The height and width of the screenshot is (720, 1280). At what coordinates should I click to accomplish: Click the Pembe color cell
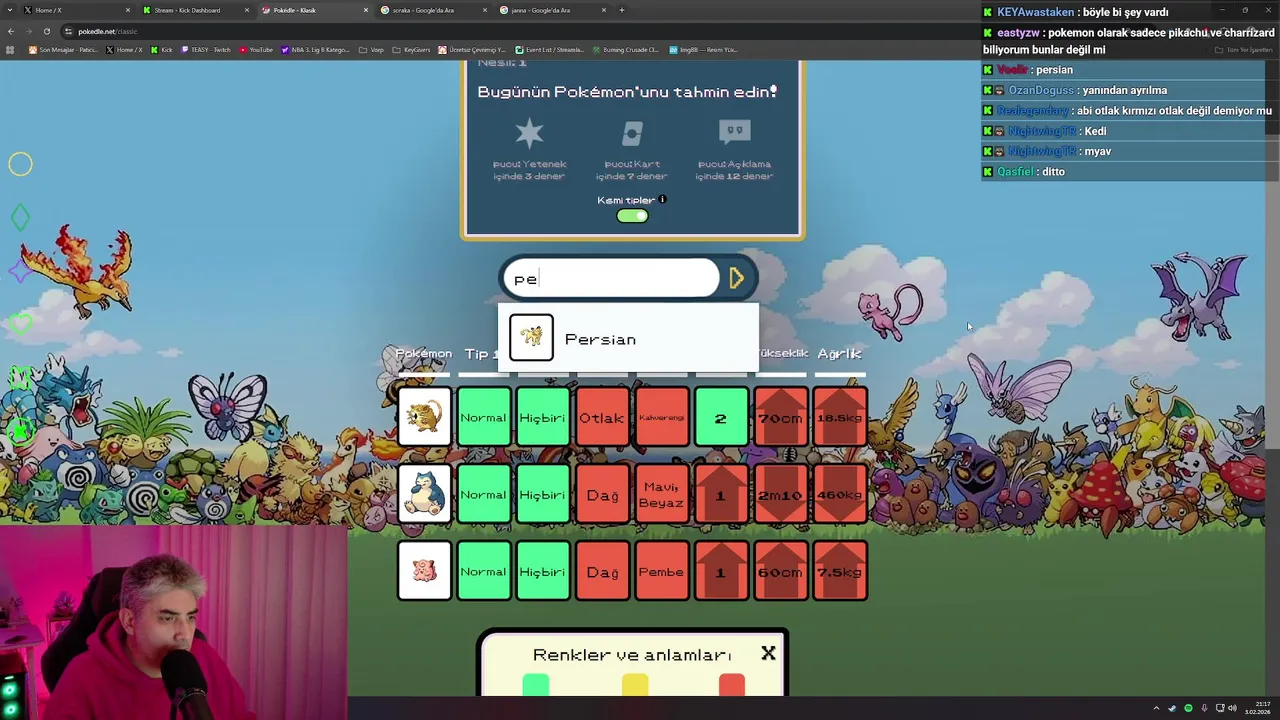coord(661,571)
